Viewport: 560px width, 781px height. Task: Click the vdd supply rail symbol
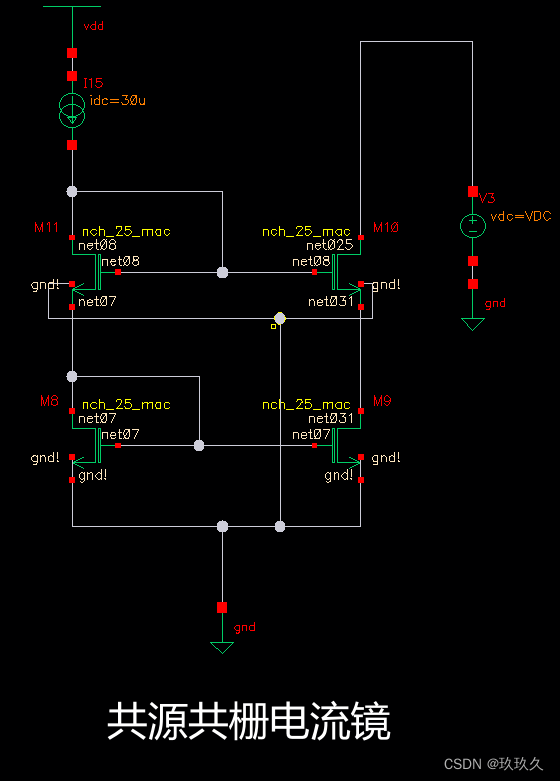(72, 7)
